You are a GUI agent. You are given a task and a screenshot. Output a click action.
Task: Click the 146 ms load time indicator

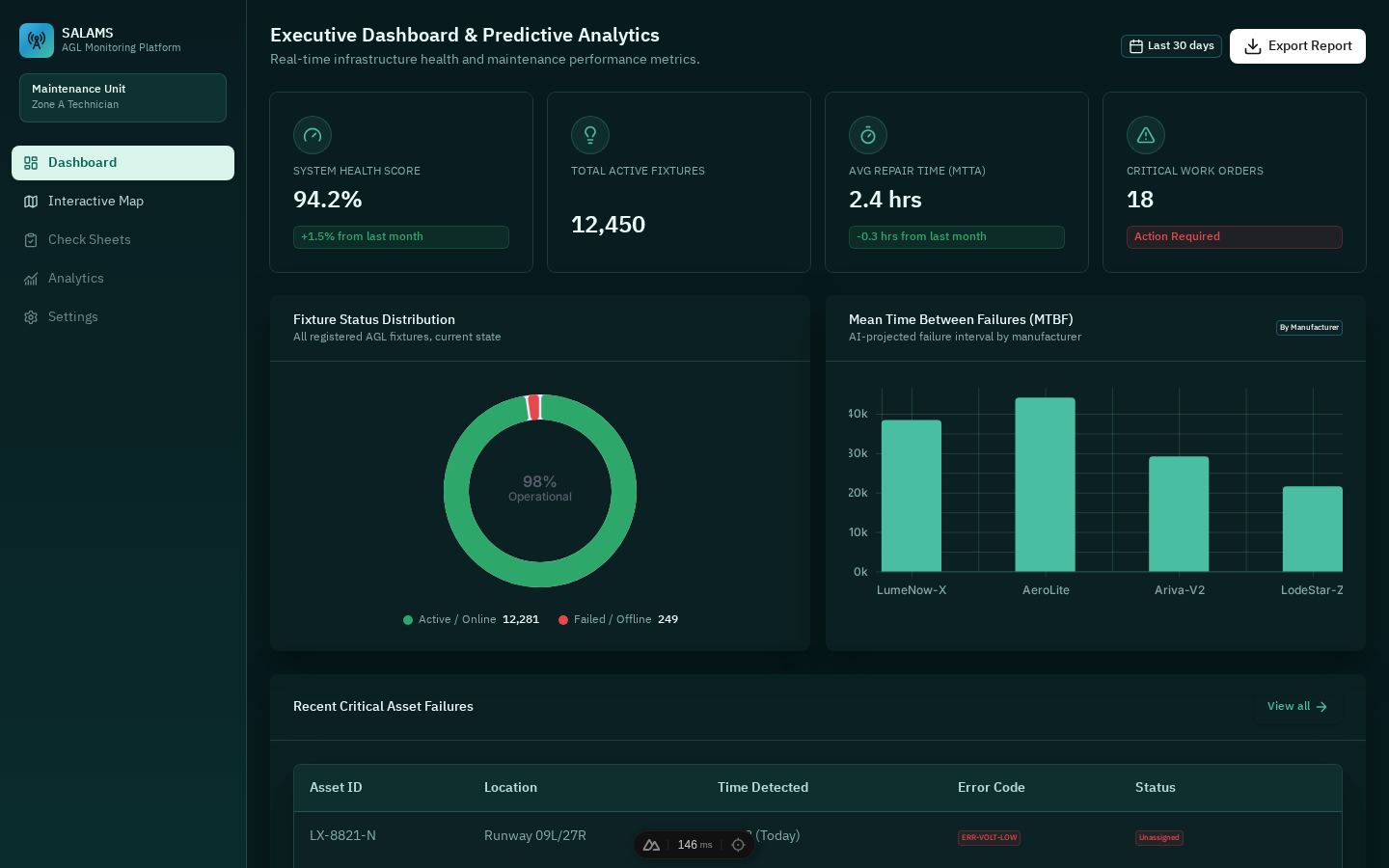point(694,845)
